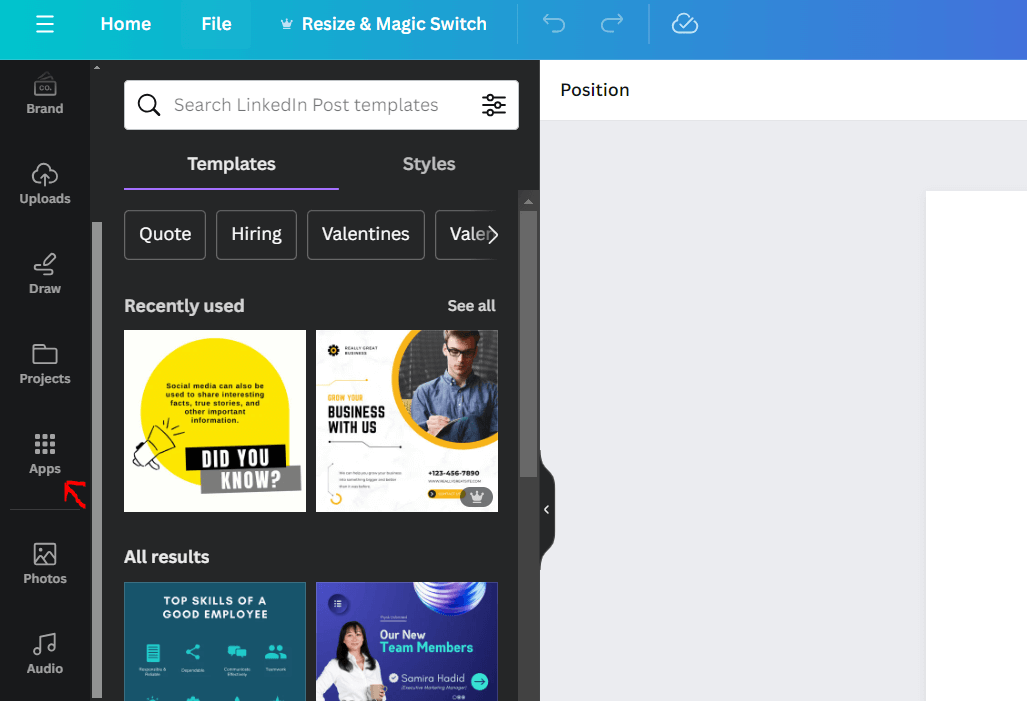Open the Photos panel
Viewport: 1027px width, 701px height.
tap(44, 562)
